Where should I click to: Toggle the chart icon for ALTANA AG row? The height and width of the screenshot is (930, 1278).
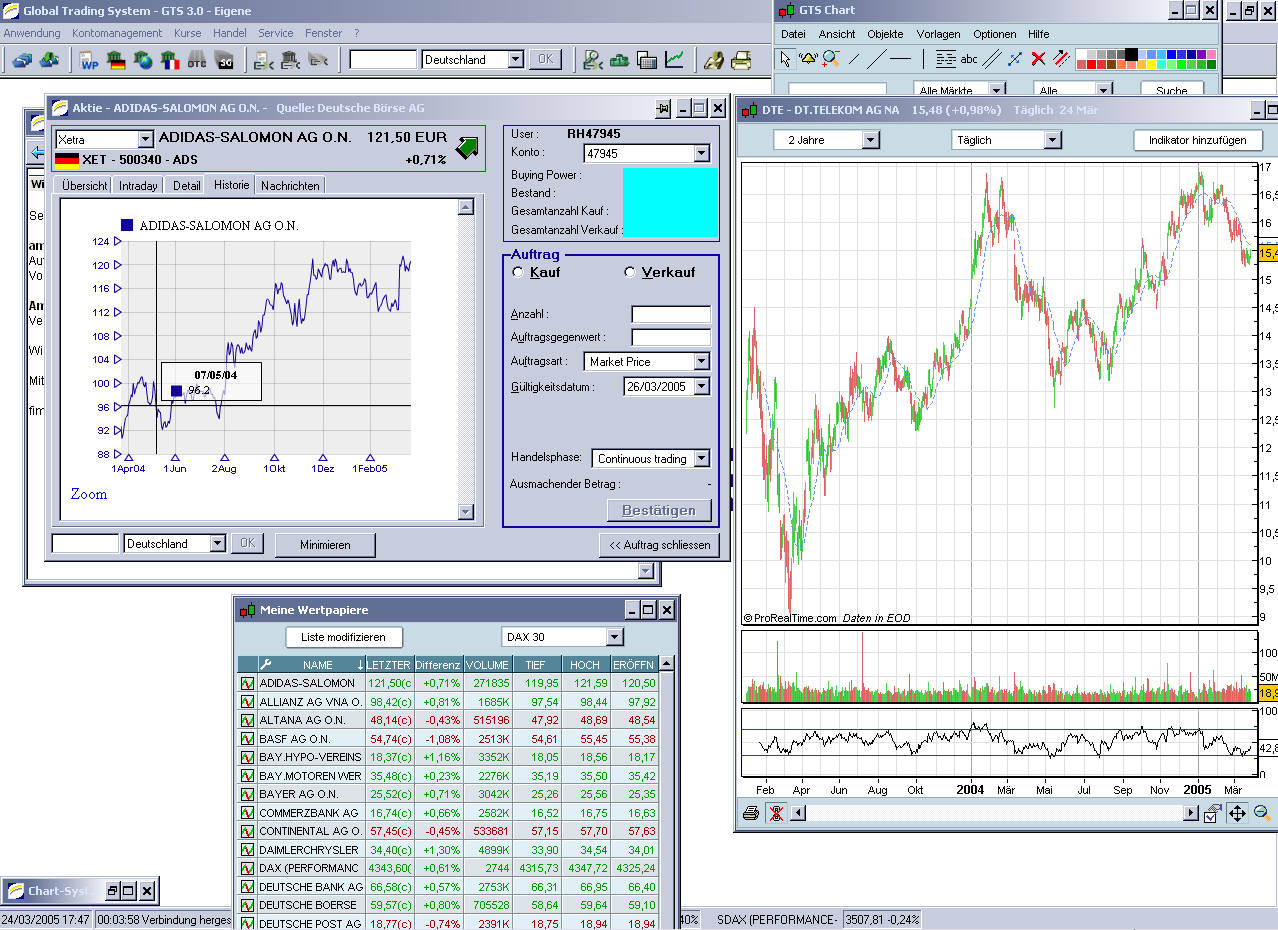point(247,720)
